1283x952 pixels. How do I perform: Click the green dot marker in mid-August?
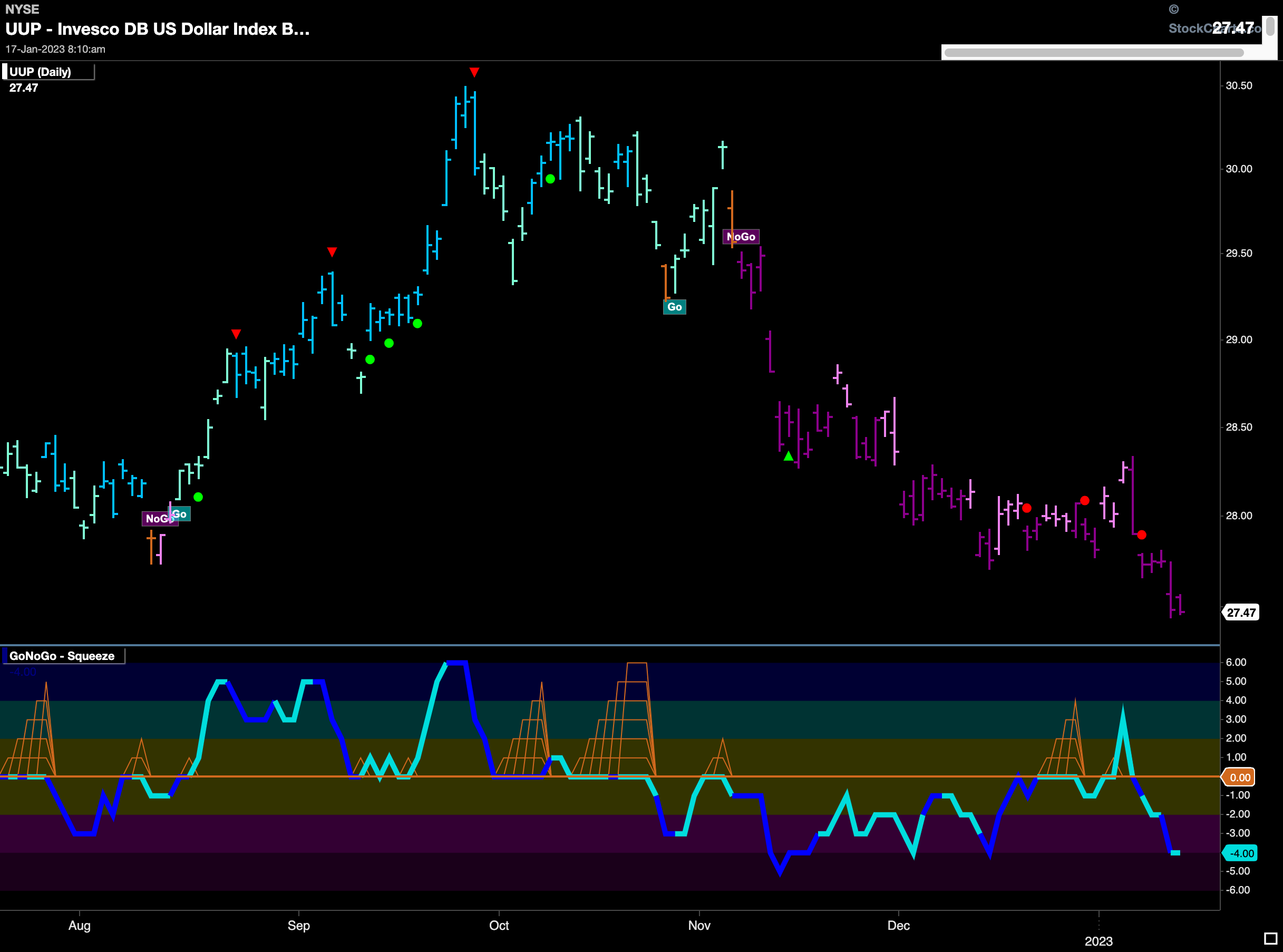pos(198,497)
